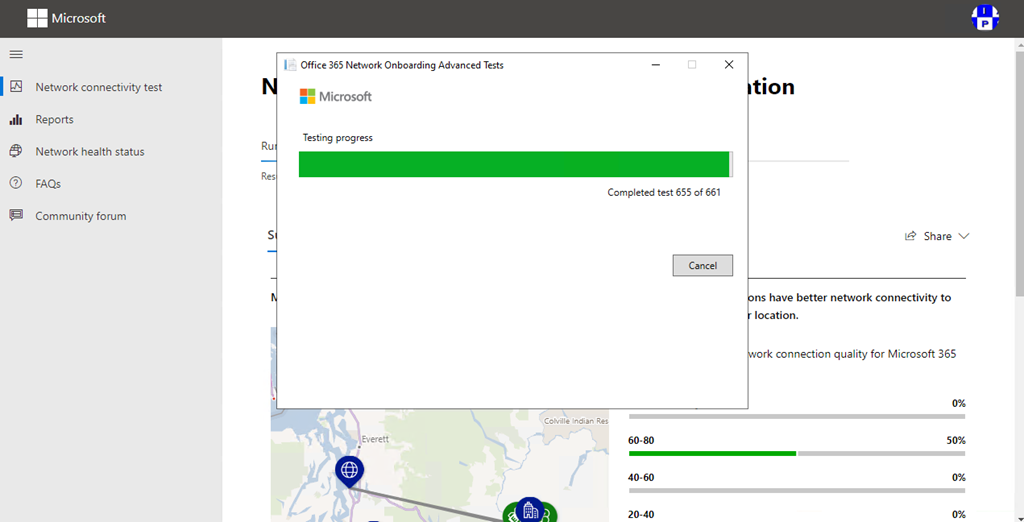Click the FAQs question mark icon

(x=16, y=184)
